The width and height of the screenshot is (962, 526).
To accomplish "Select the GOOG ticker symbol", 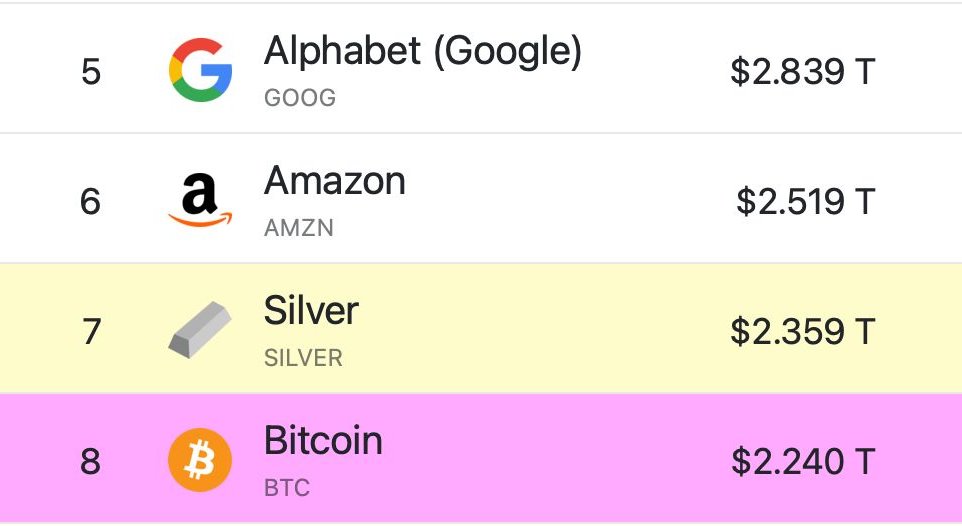I will pos(300,98).
